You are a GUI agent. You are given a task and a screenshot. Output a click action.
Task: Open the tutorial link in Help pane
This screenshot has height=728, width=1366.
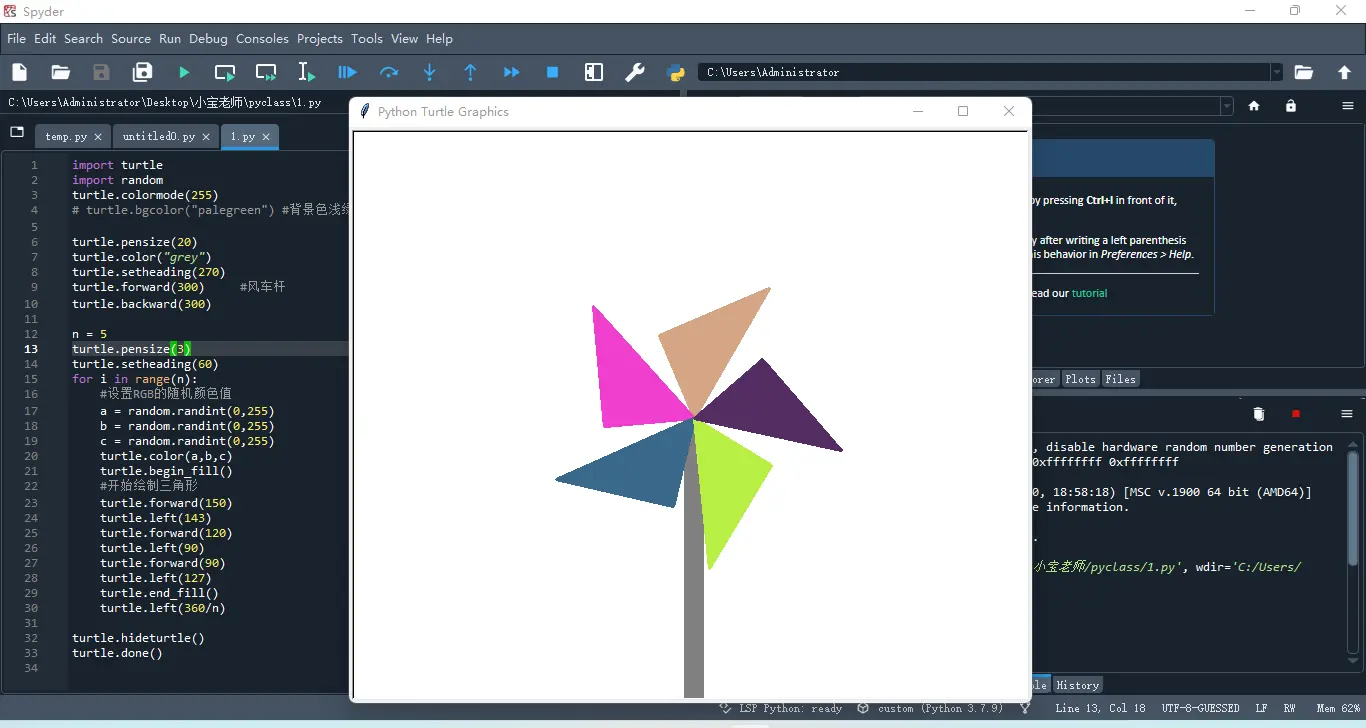click(x=1089, y=293)
